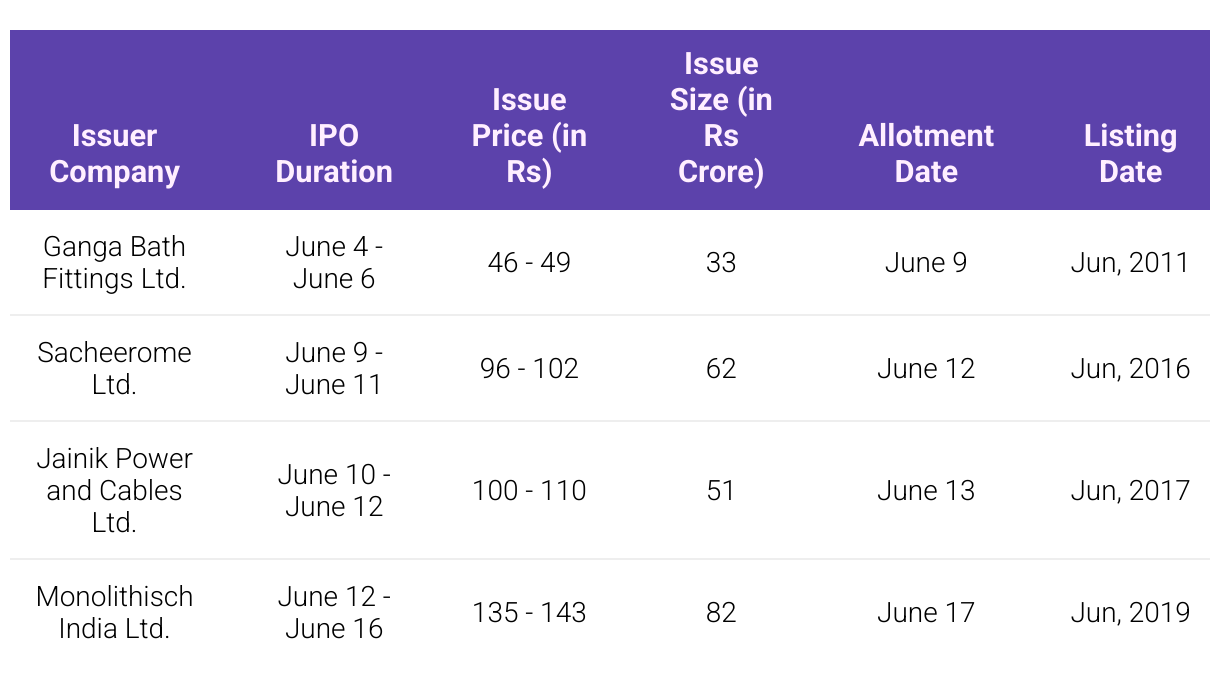The image size is (1220, 674).
Task: Click the June 4 - June 6 duration
Action: click(334, 262)
